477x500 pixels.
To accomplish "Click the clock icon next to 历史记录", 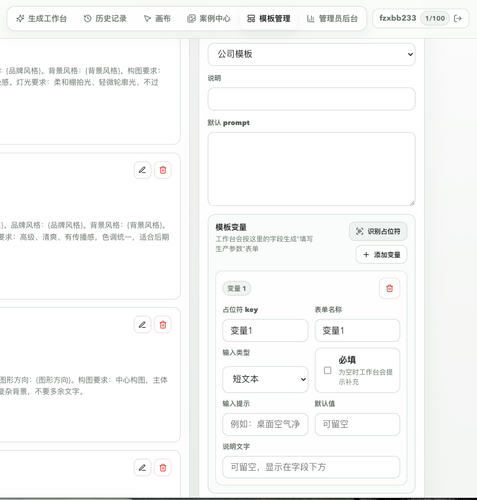I will click(x=87, y=19).
